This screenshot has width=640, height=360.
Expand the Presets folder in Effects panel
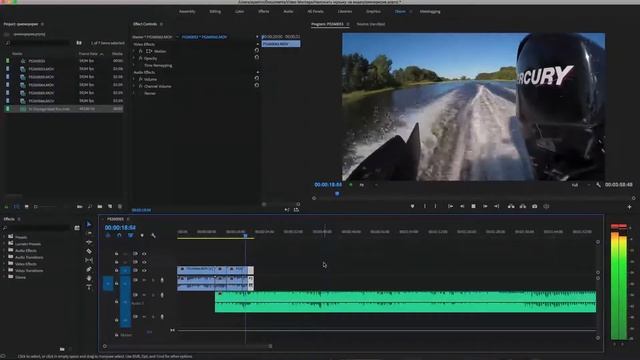click(4, 237)
